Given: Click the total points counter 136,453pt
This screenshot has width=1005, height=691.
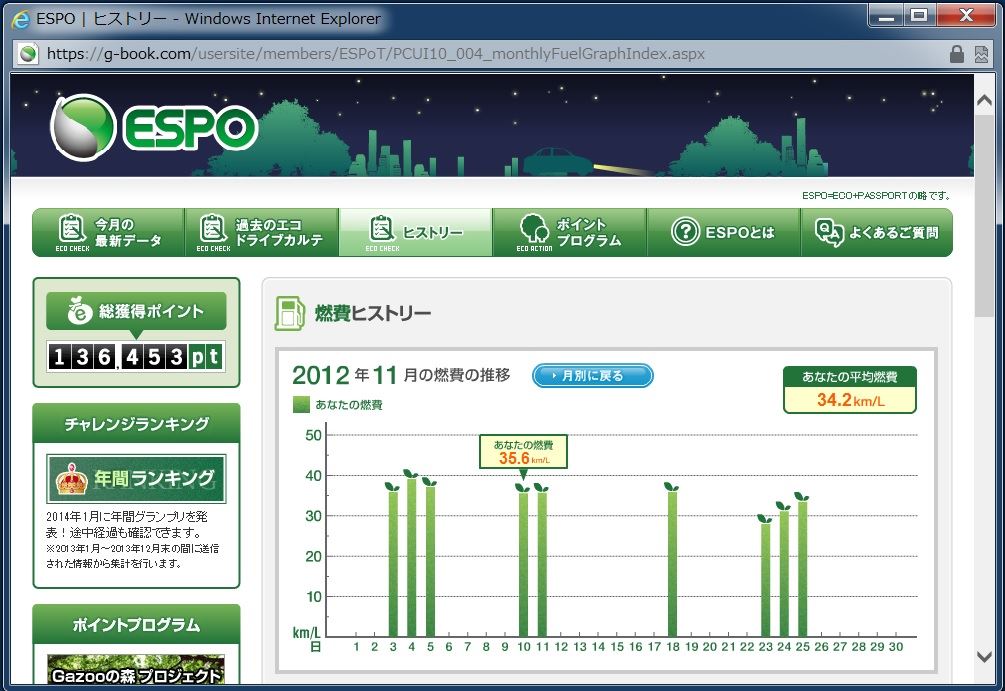Looking at the screenshot, I should tap(136, 356).
